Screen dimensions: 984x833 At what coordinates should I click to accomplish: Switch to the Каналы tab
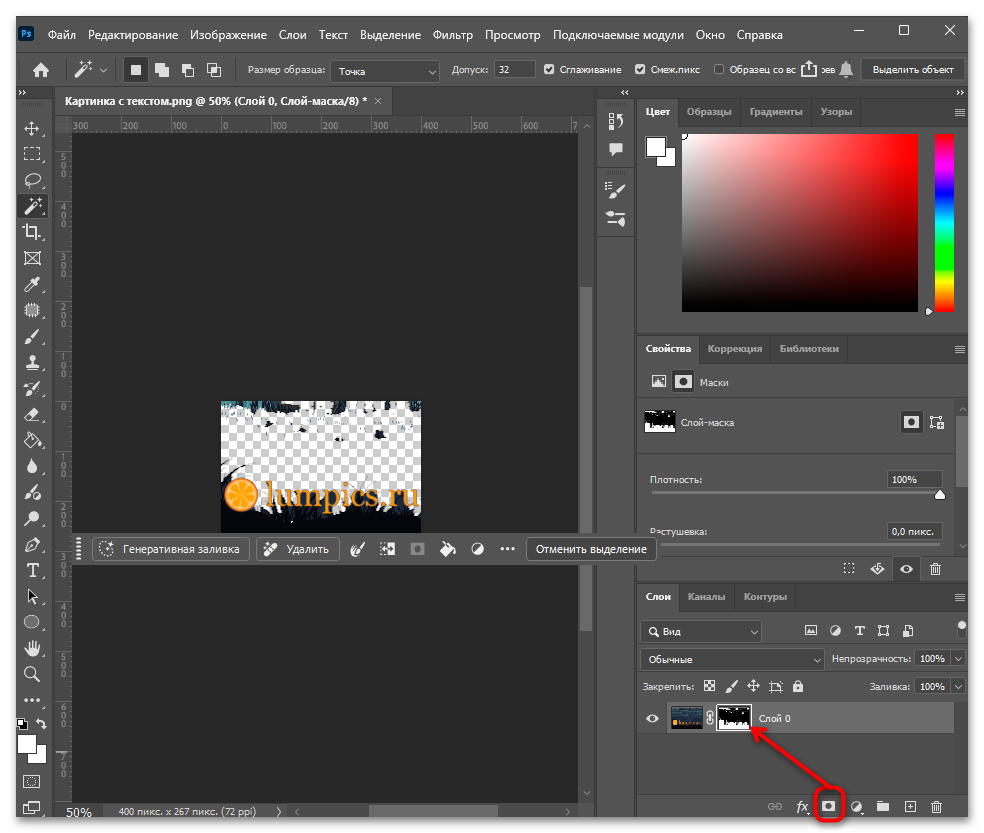click(x=706, y=597)
